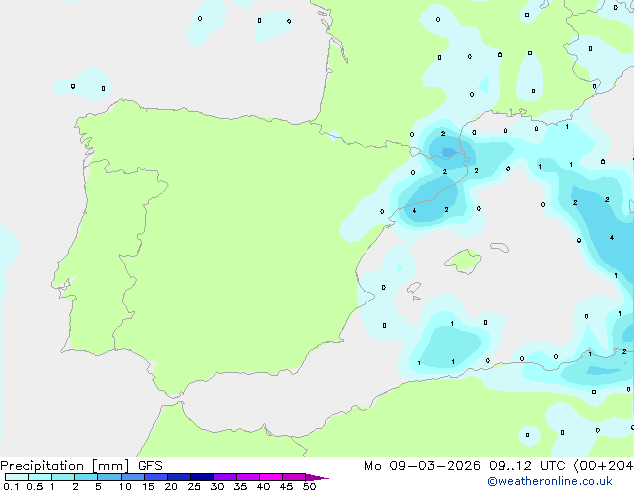Image resolution: width=634 pixels, height=490 pixels.
Task: Click the legend label '40'
Action: pos(263,486)
